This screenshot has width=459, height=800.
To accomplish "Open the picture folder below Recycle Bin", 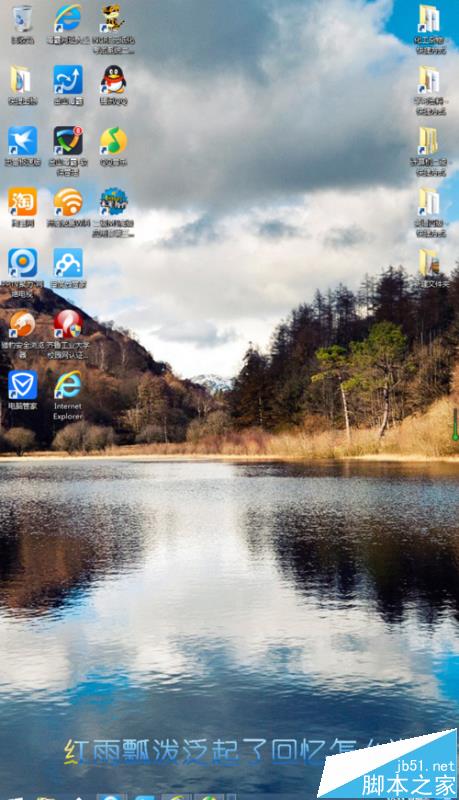I will (x=22, y=82).
